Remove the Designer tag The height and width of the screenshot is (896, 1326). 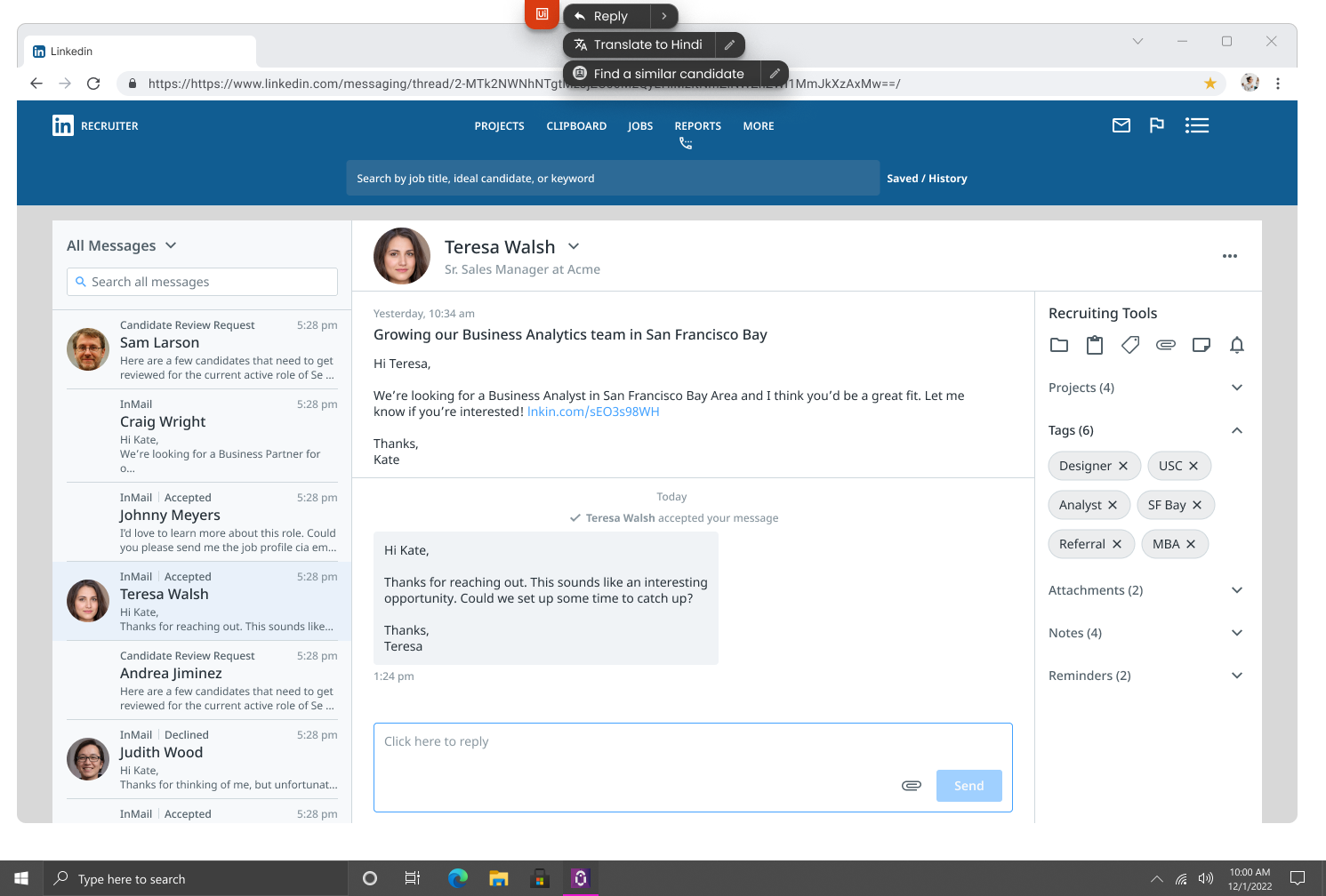point(1123,466)
